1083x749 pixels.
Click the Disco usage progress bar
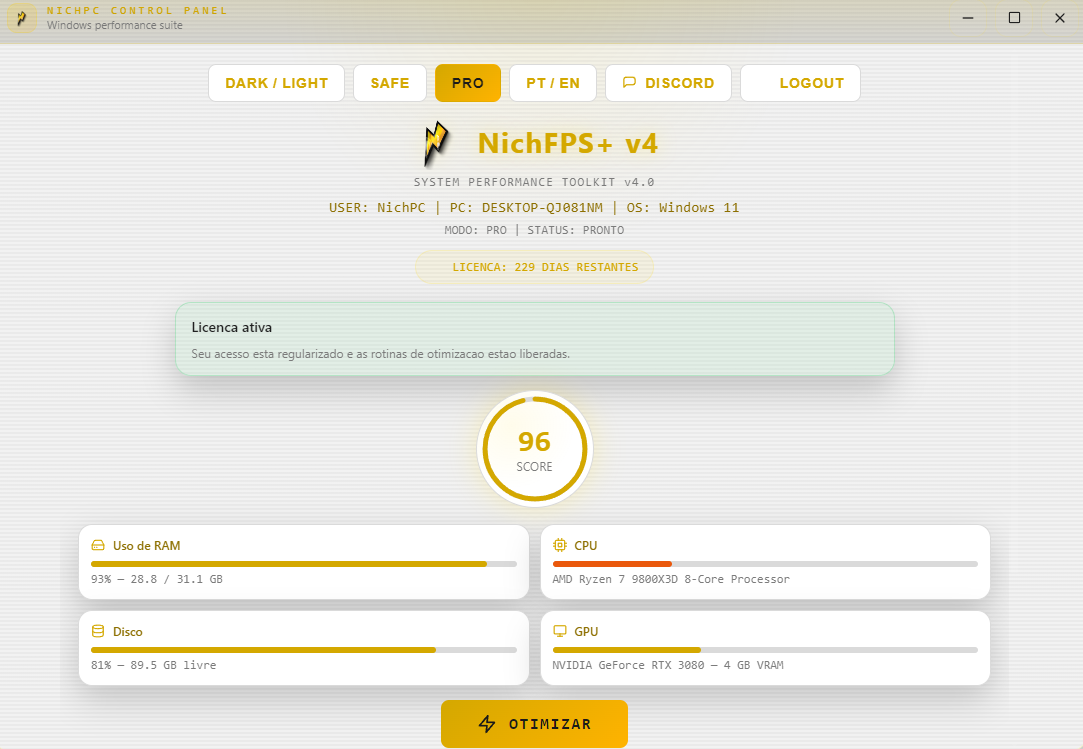[x=304, y=650]
